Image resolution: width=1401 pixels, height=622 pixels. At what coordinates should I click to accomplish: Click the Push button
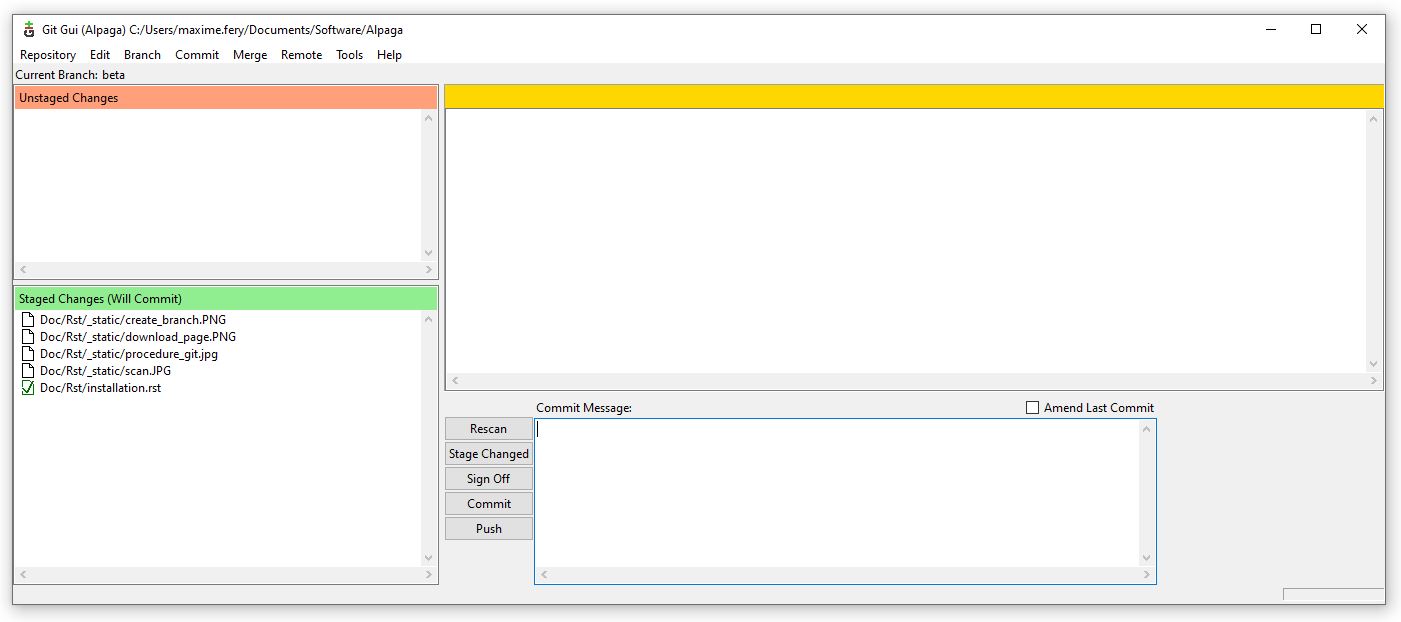489,529
